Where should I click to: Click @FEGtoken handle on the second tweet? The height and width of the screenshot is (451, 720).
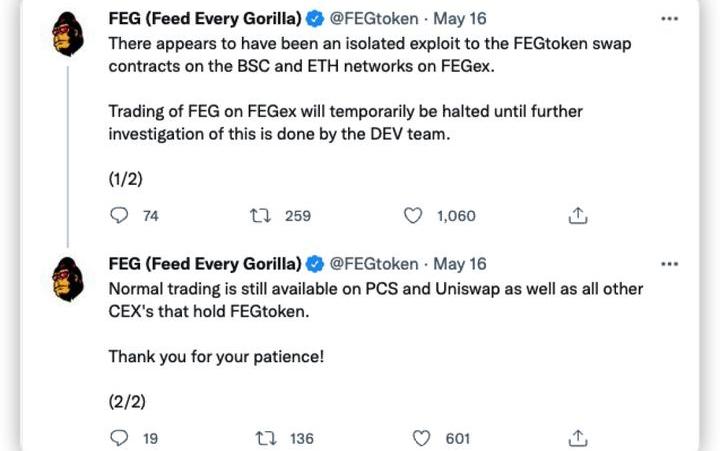coord(374,264)
